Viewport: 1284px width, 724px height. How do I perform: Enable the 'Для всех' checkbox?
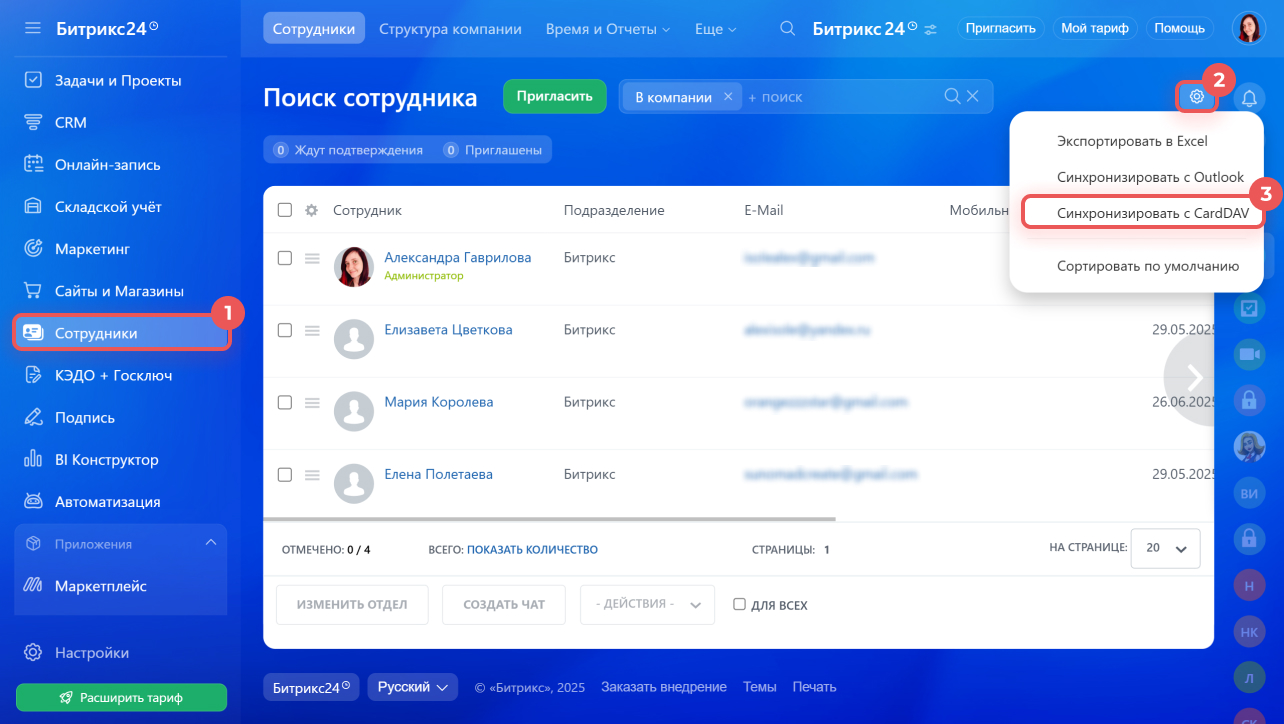[x=739, y=605]
